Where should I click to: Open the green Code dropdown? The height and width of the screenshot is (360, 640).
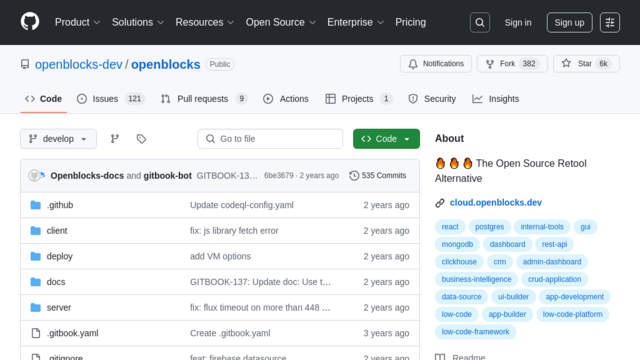click(386, 139)
